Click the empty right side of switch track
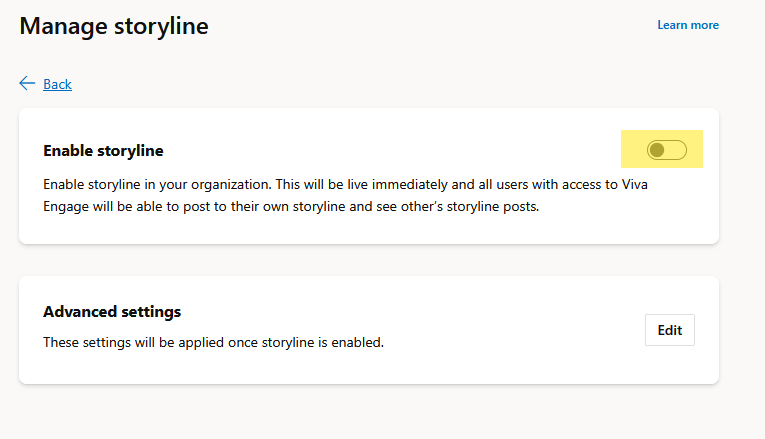Viewport: 765px width, 439px height. 677,150
